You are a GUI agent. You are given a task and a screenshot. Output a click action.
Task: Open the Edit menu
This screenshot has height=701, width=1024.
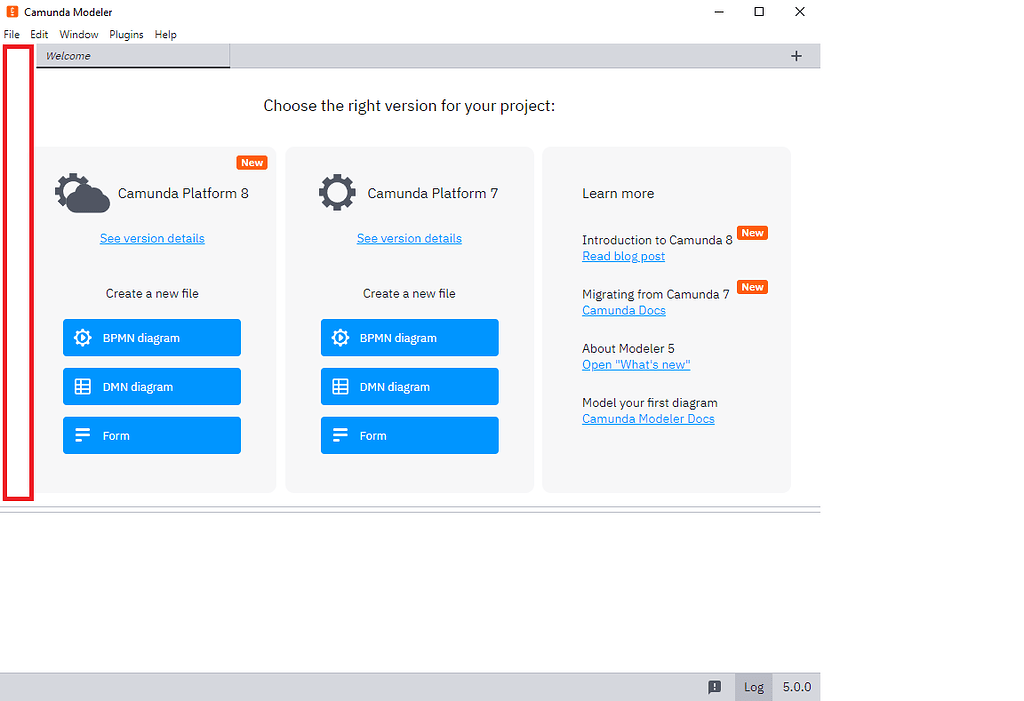point(39,35)
